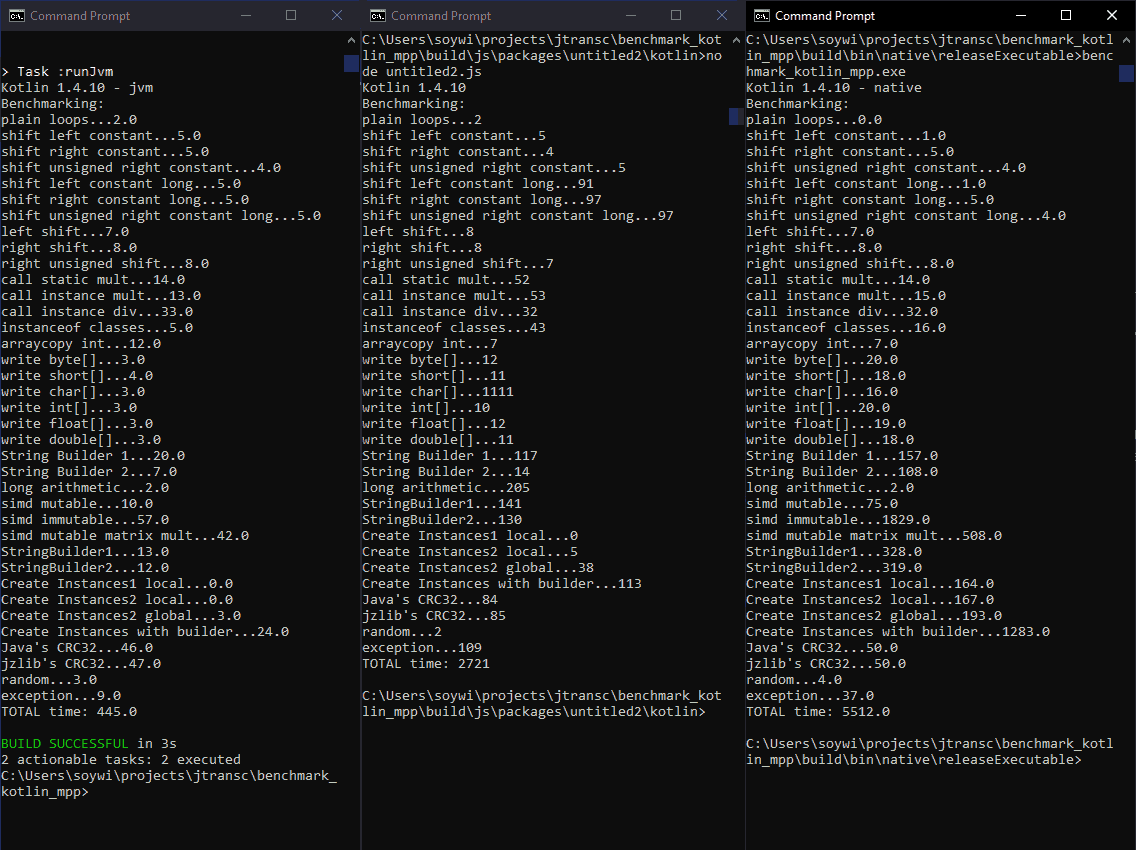The width and height of the screenshot is (1136, 850).
Task: Close the runJvm Command Prompt window
Action: click(x=337, y=16)
